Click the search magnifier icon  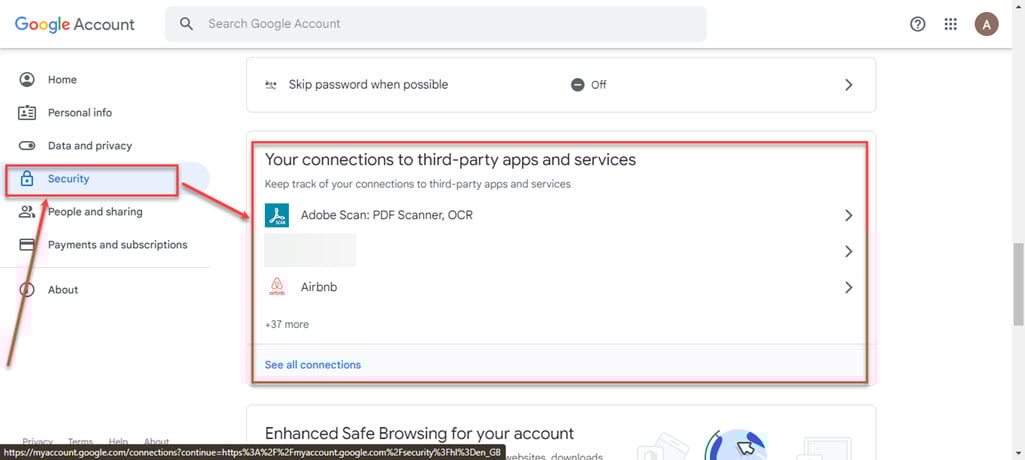(x=187, y=24)
